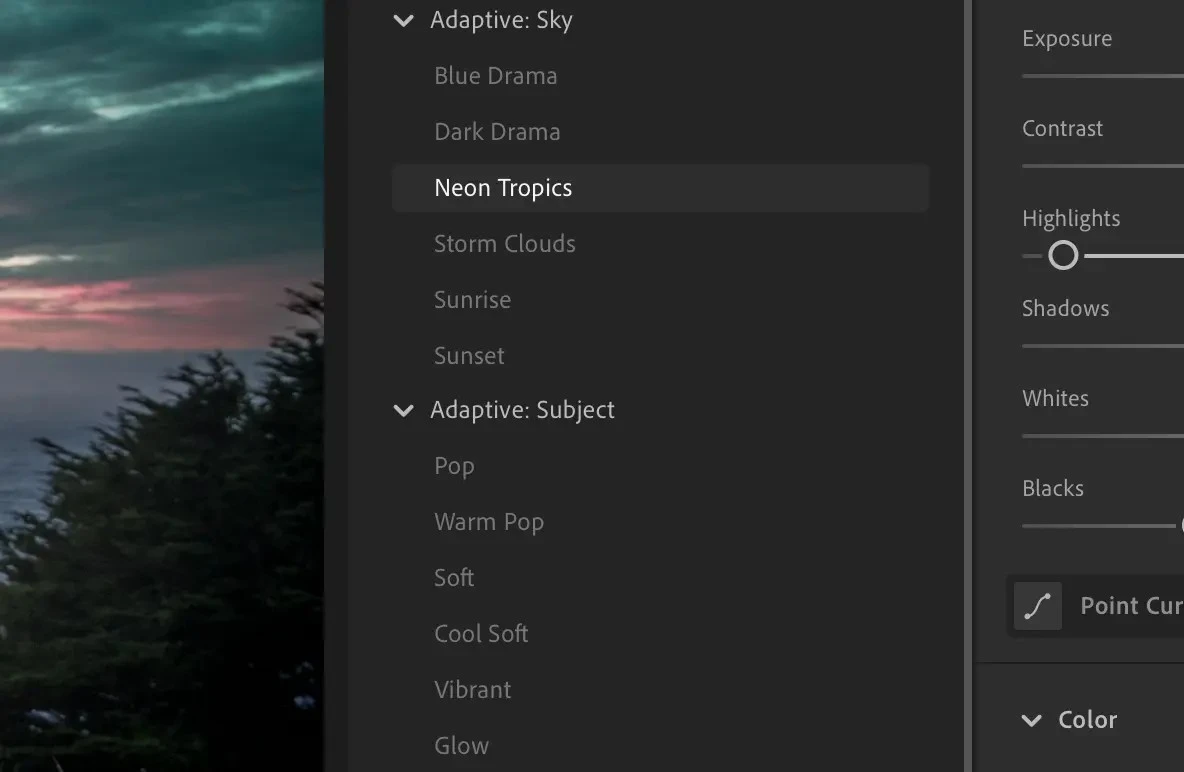The width and height of the screenshot is (1184, 772).
Task: Select the Vibrant preset
Action: (x=472, y=689)
